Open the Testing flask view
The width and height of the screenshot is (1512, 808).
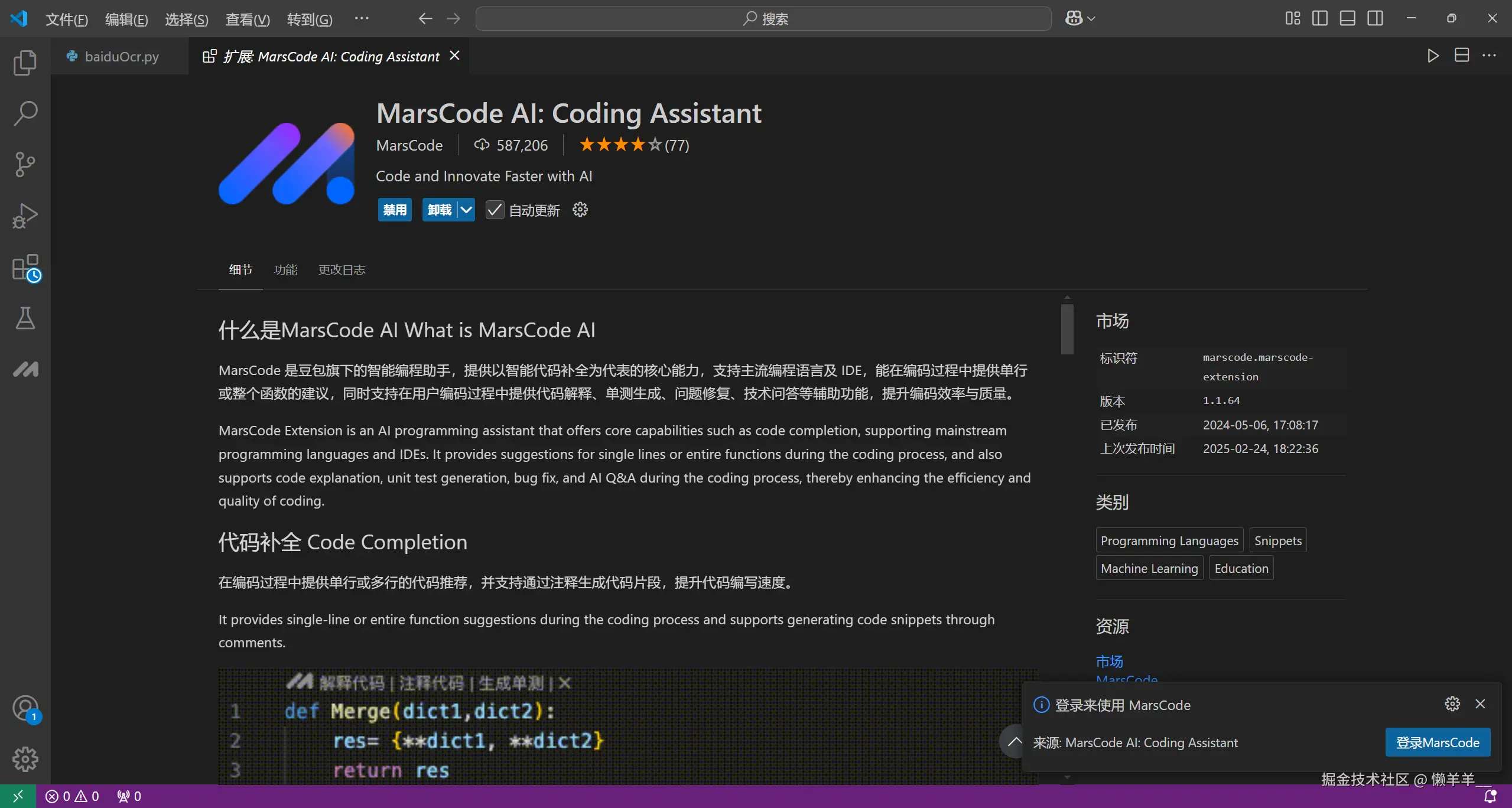[x=25, y=318]
